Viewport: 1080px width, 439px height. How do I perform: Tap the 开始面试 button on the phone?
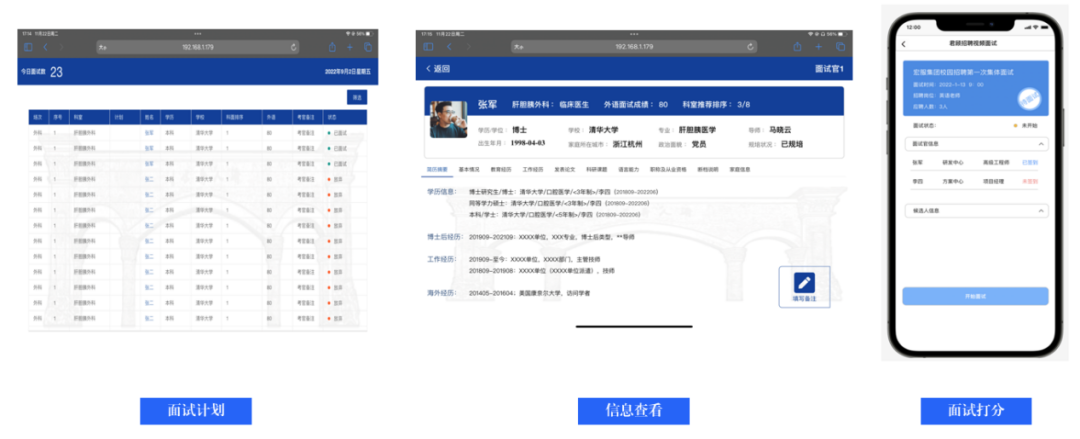tap(975, 296)
